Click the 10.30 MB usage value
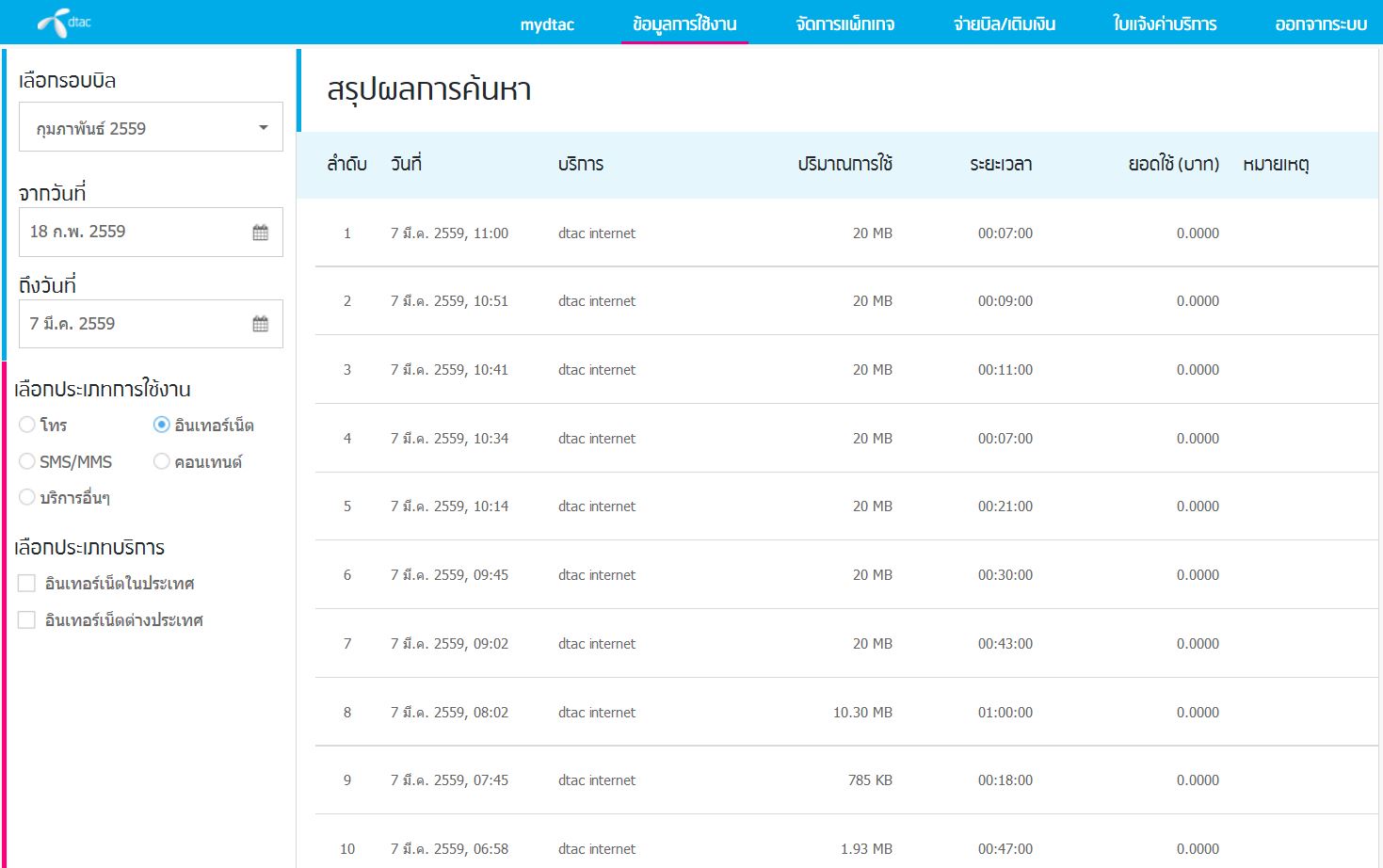This screenshot has height=868, width=1383. click(862, 713)
